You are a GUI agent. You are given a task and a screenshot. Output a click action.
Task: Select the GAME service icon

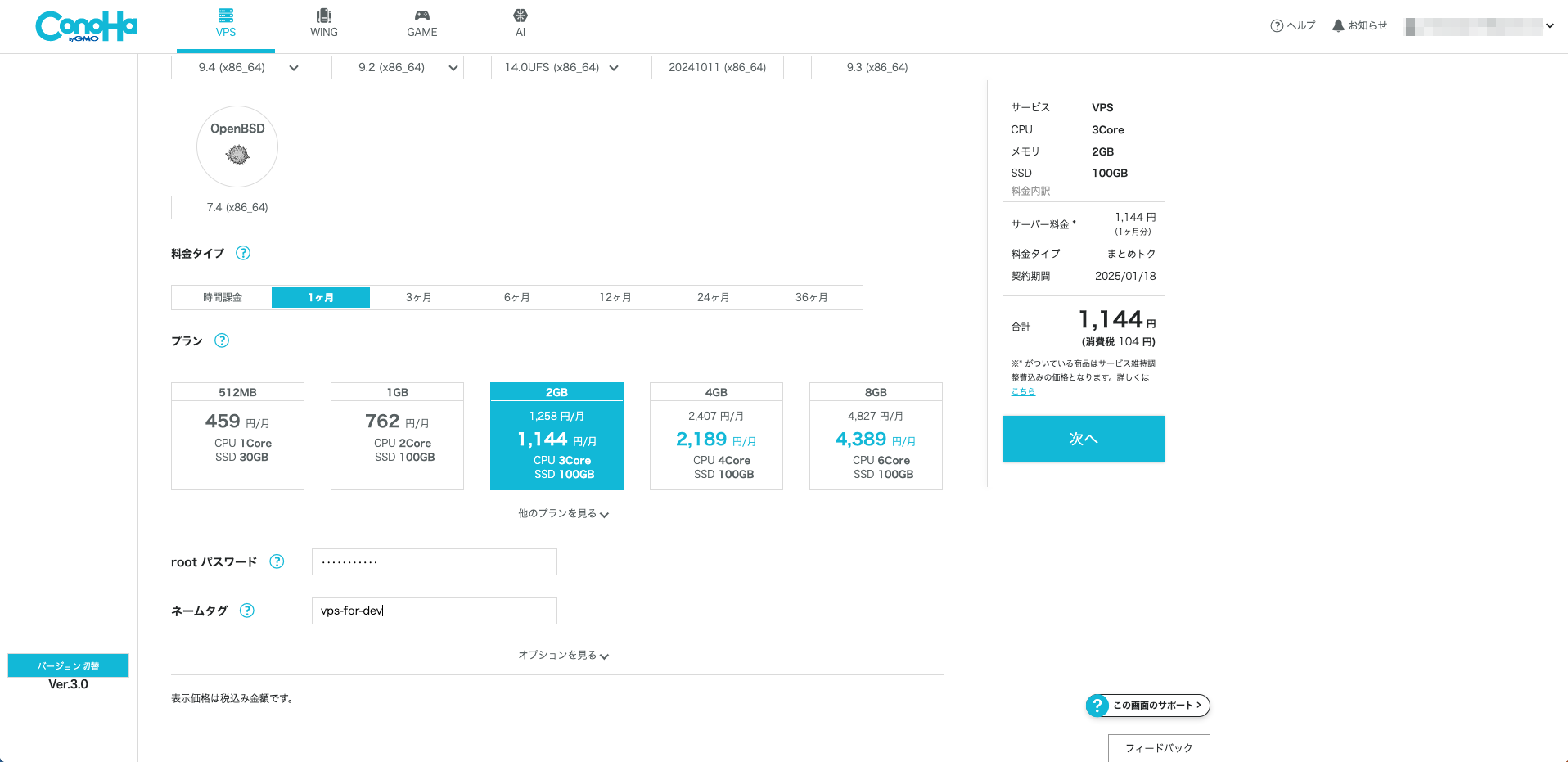422,21
